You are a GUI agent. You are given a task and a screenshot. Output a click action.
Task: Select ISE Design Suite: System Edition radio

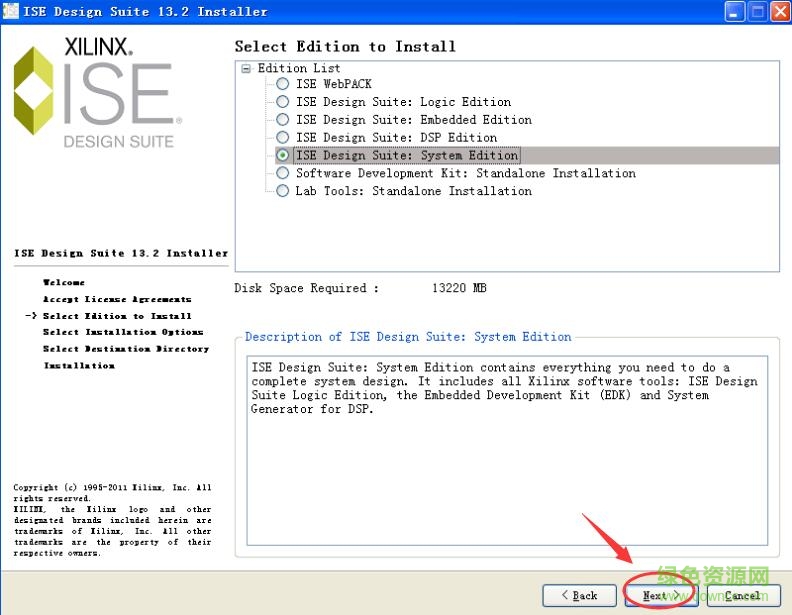(283, 156)
